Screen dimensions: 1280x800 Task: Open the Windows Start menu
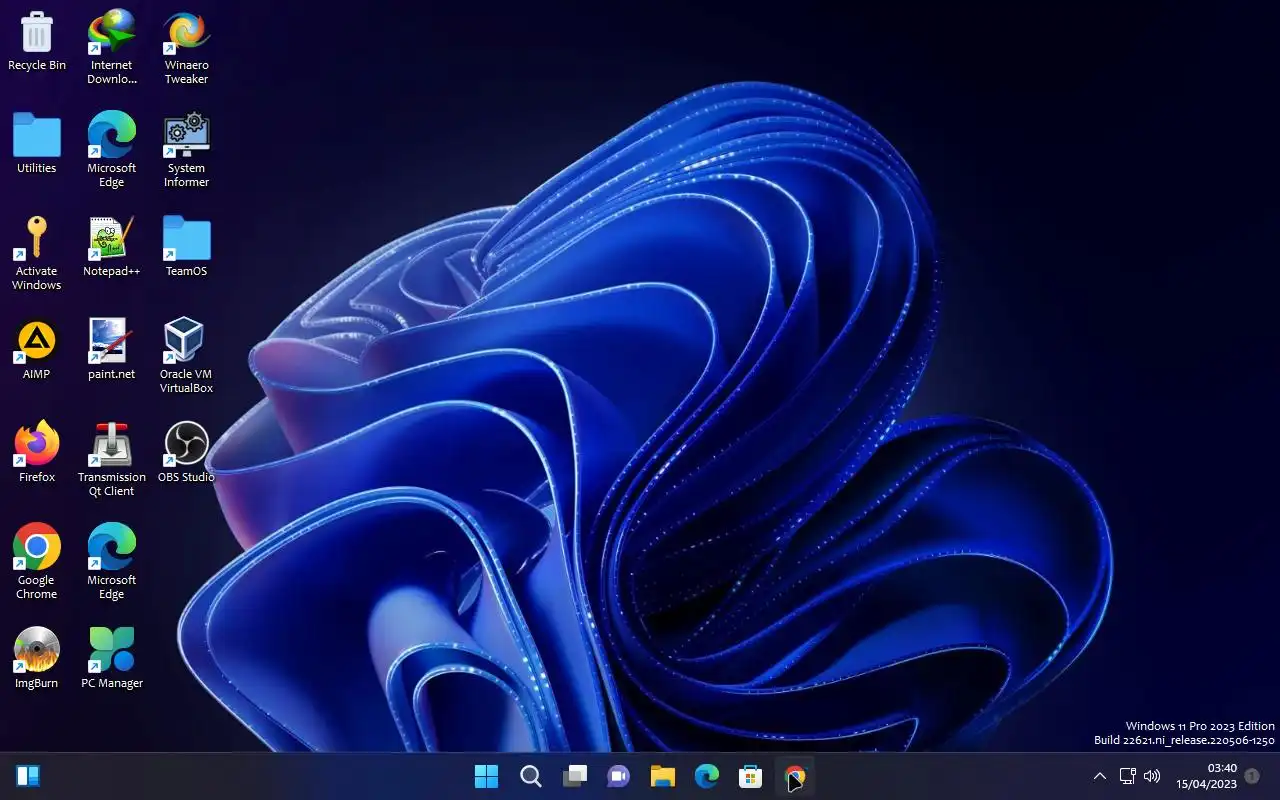pyautogui.click(x=487, y=776)
